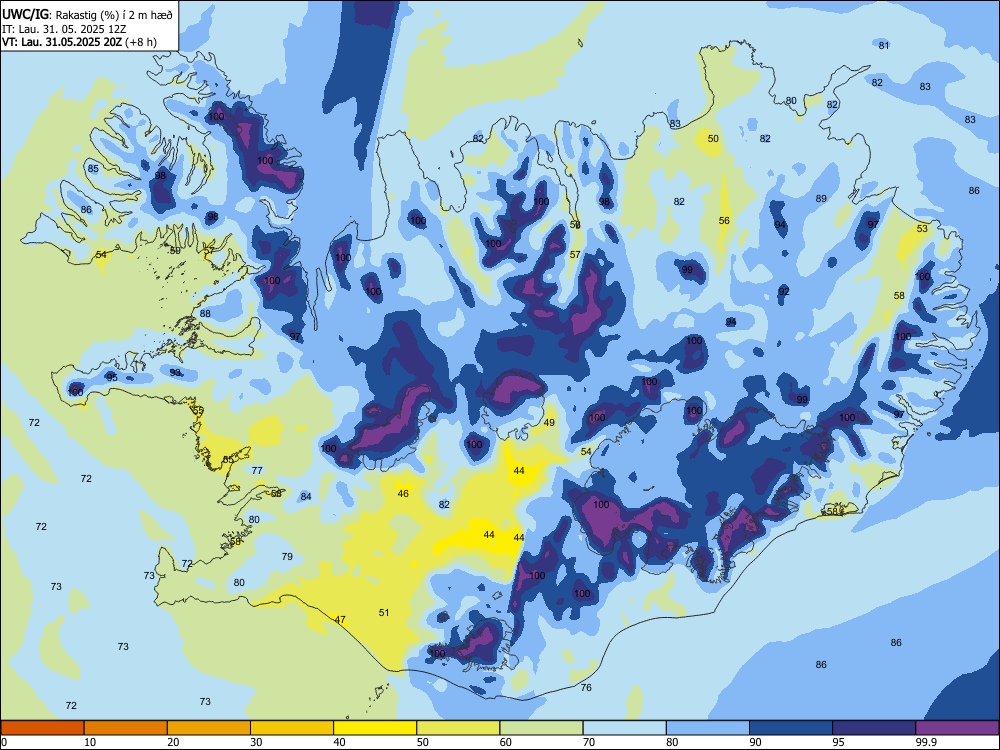
Task: Click the humidity value 51 in the south
Action: [384, 613]
